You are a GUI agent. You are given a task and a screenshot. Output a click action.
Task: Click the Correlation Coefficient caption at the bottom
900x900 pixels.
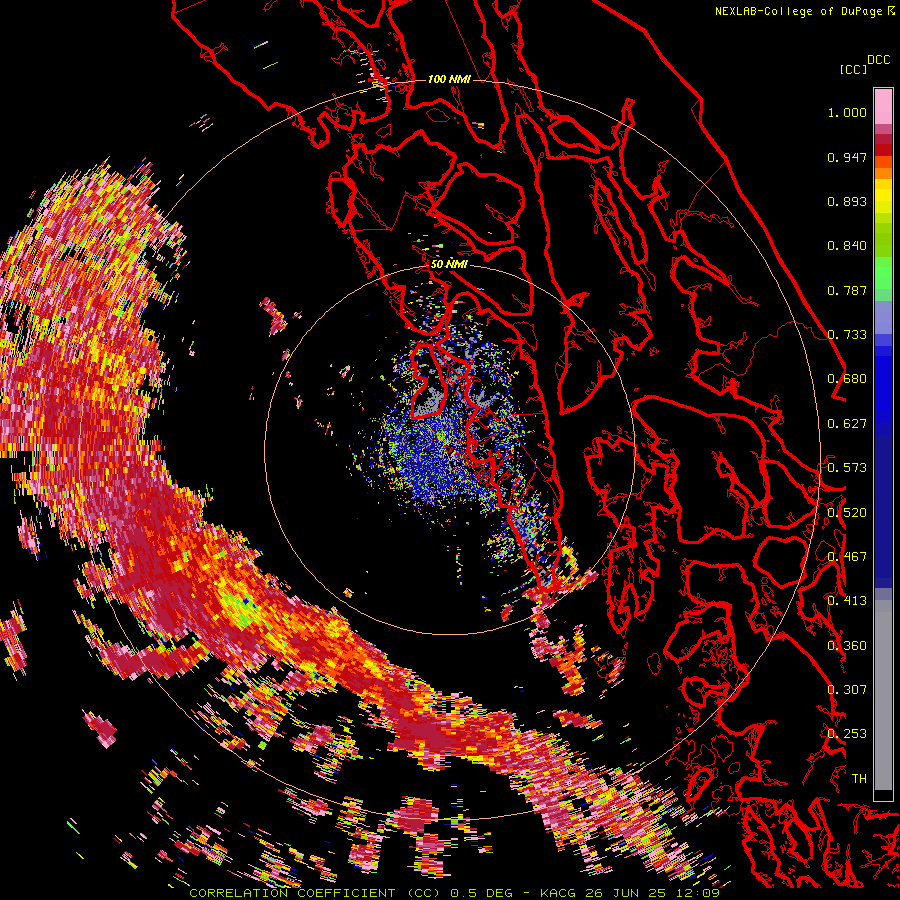pyautogui.click(x=455, y=893)
